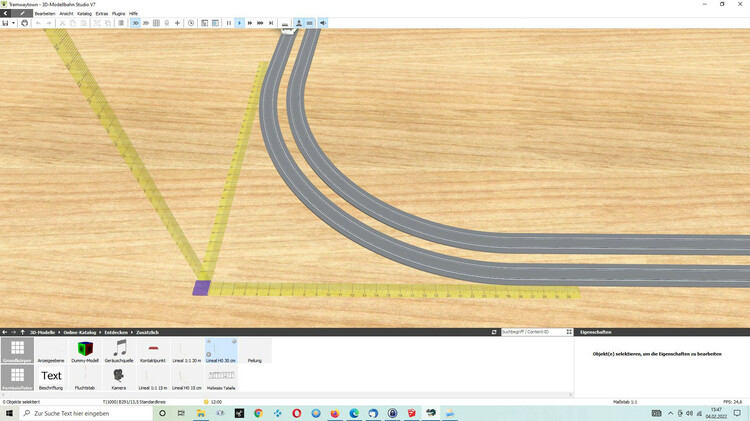Open Entdecken breadcrumb

tap(116, 332)
